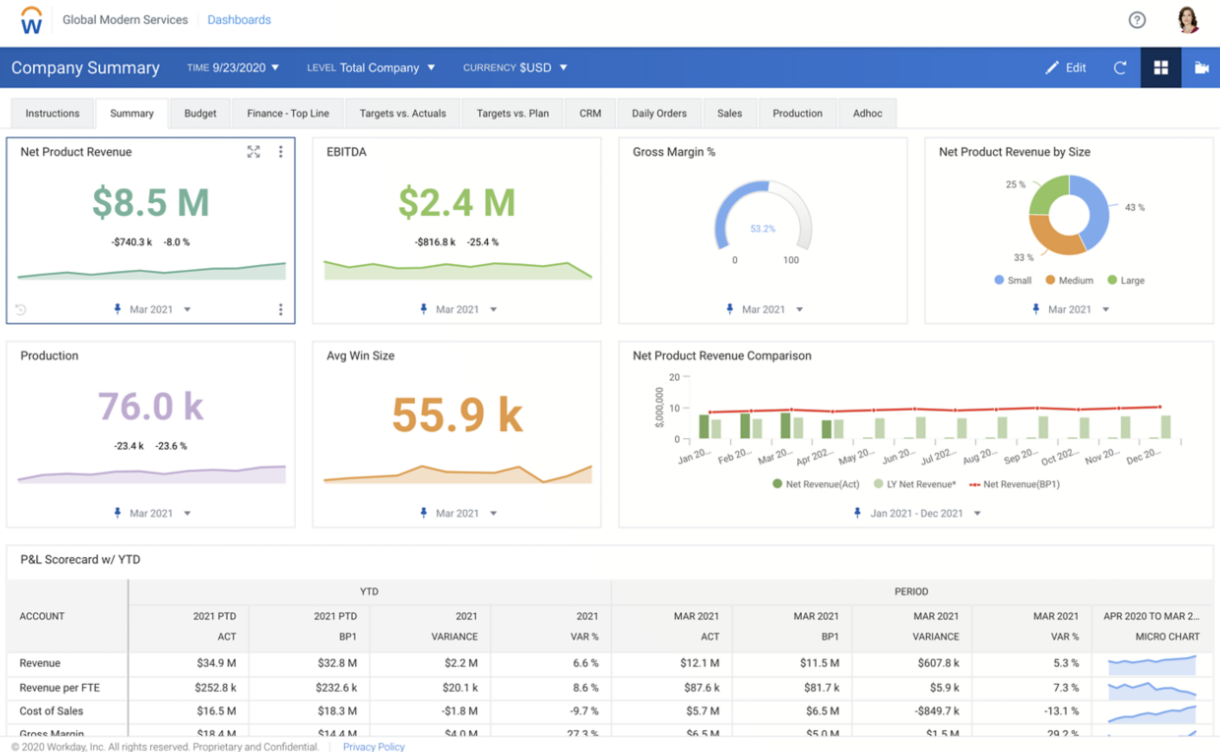This screenshot has width=1220, height=752.
Task: Click the refresh dashboard icon
Action: tap(1120, 68)
